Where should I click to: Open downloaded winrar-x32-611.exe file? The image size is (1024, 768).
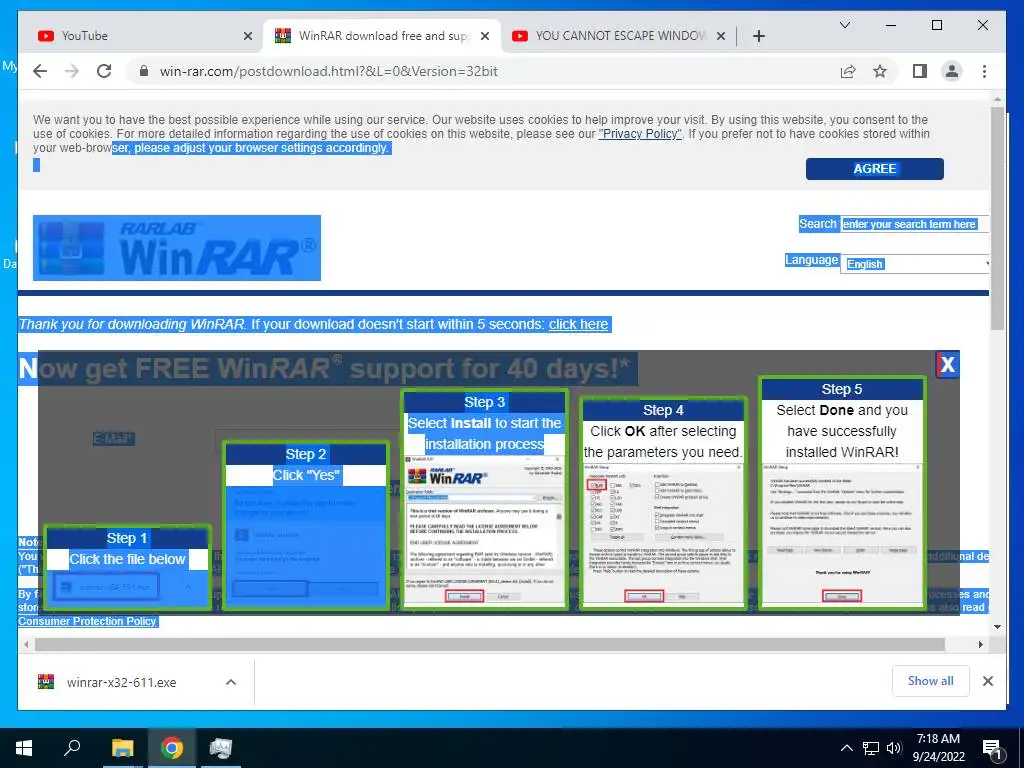click(x=121, y=682)
